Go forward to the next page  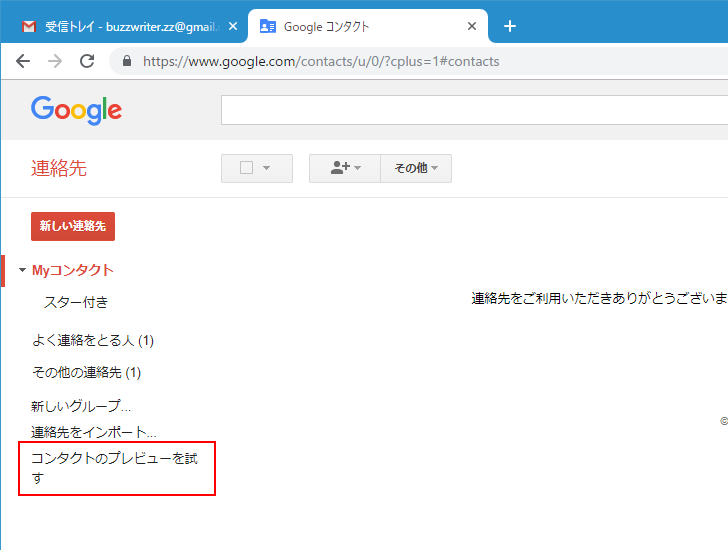coord(55,61)
